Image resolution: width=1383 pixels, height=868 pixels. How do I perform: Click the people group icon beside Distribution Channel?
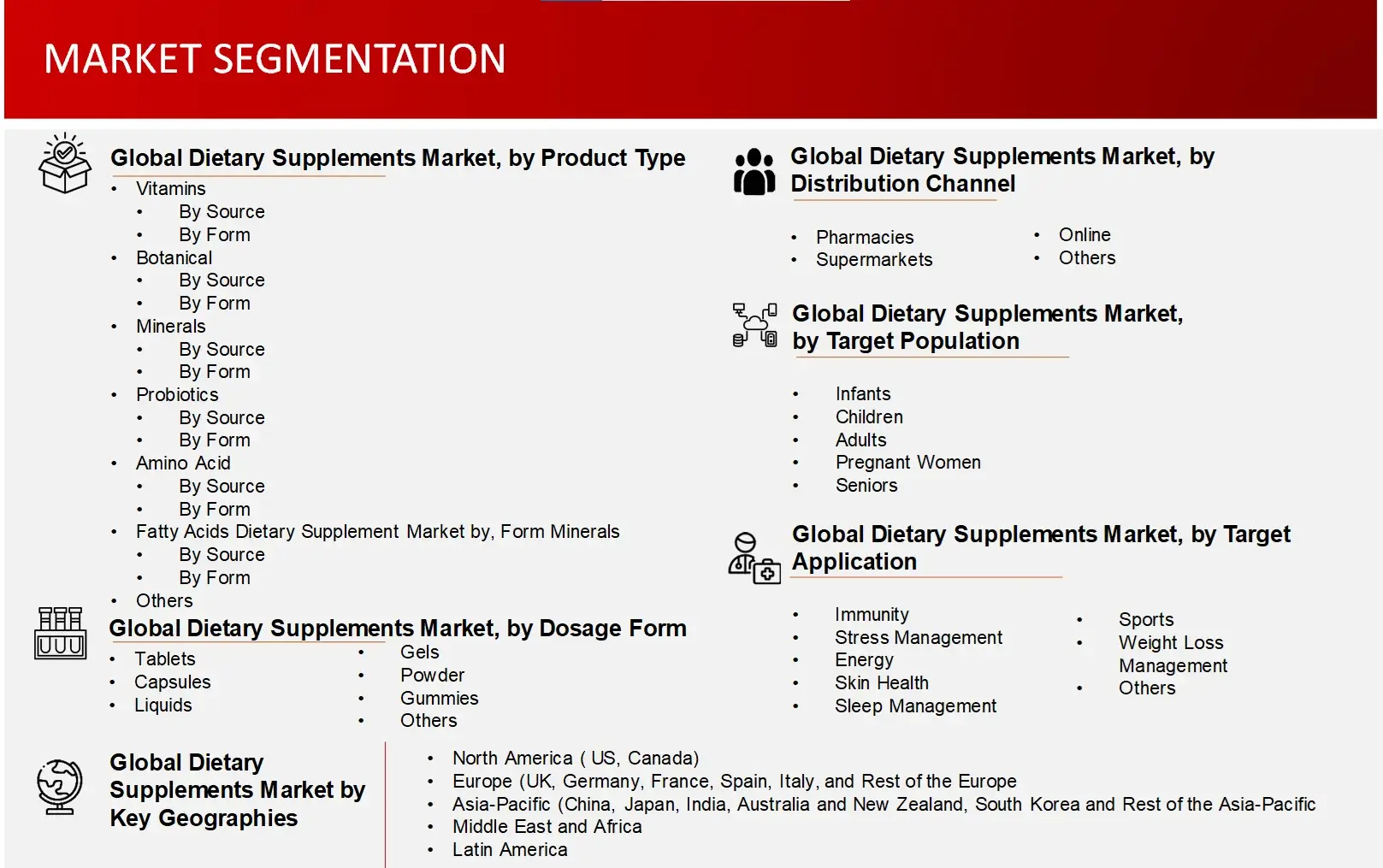click(x=754, y=171)
